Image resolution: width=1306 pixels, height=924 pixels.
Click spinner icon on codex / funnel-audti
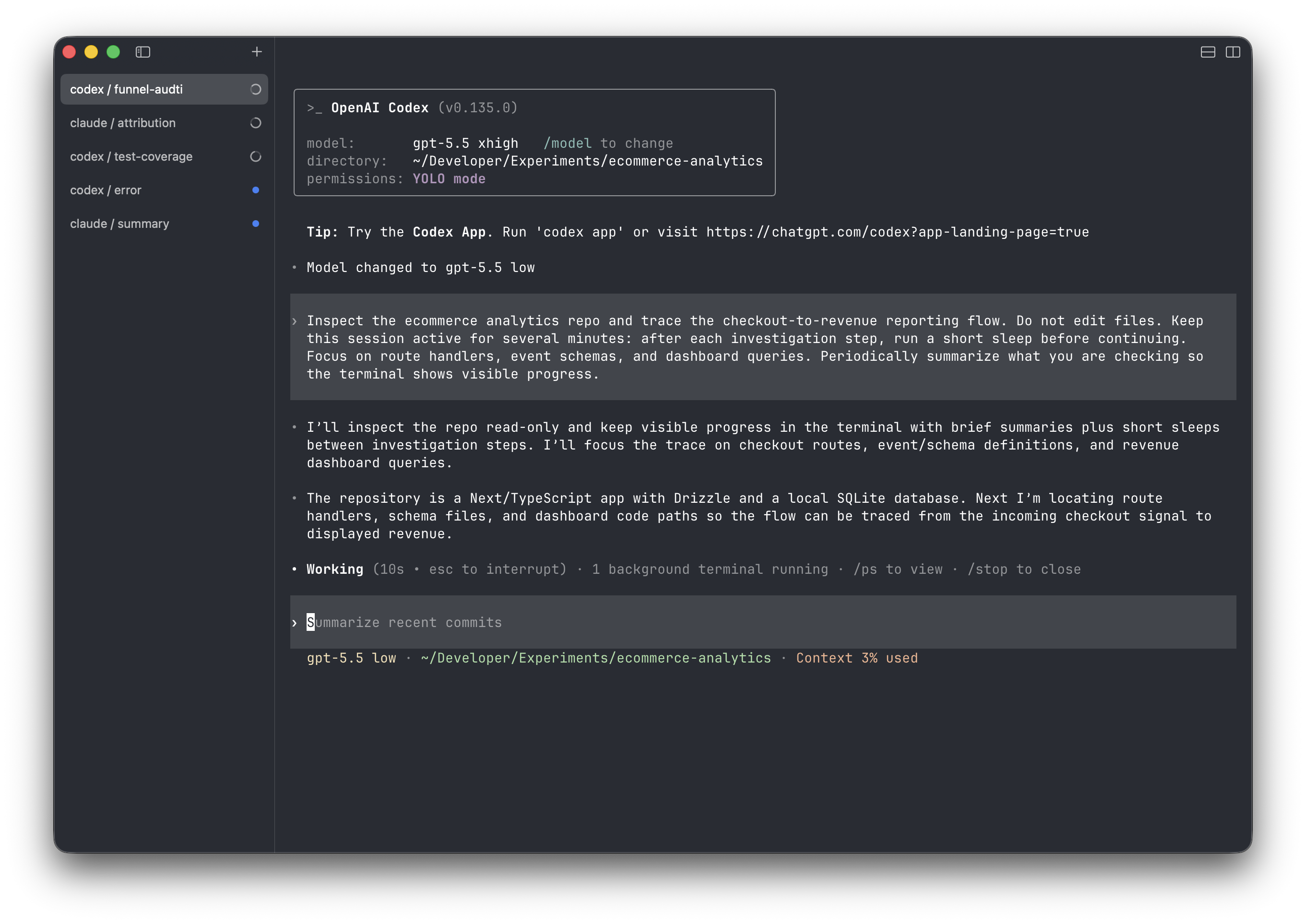256,89
